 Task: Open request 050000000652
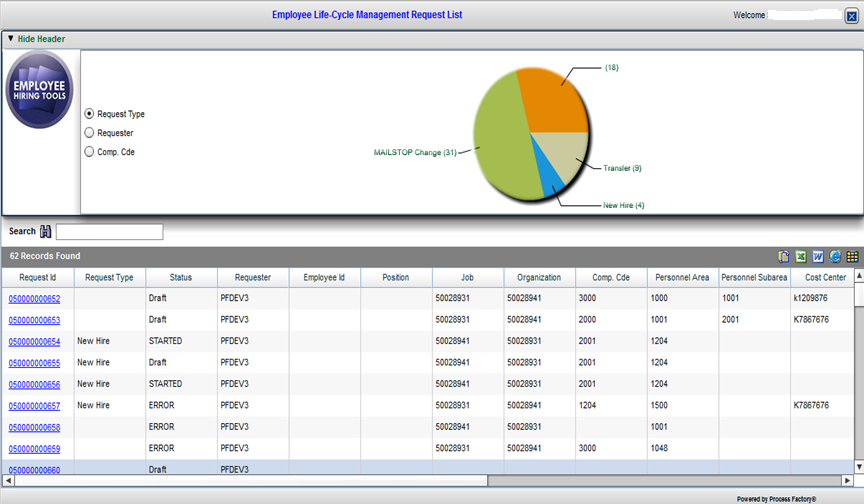click(x=34, y=299)
